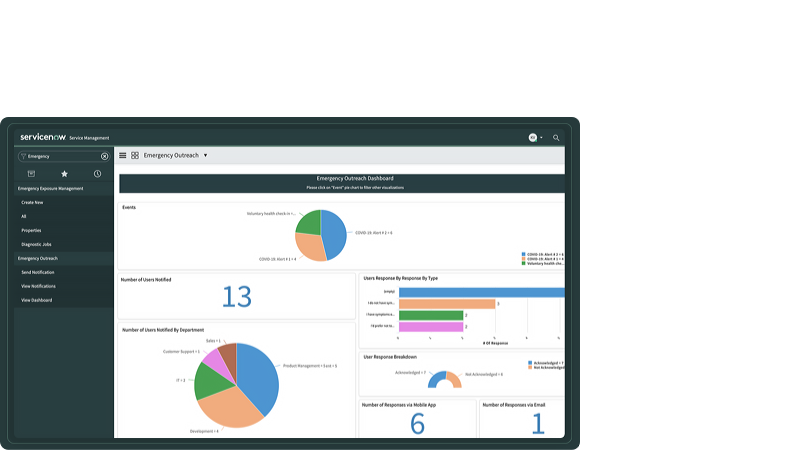Viewport: 800px width, 450px height.
Task: Open View Dashboard module
Action: coord(37,301)
